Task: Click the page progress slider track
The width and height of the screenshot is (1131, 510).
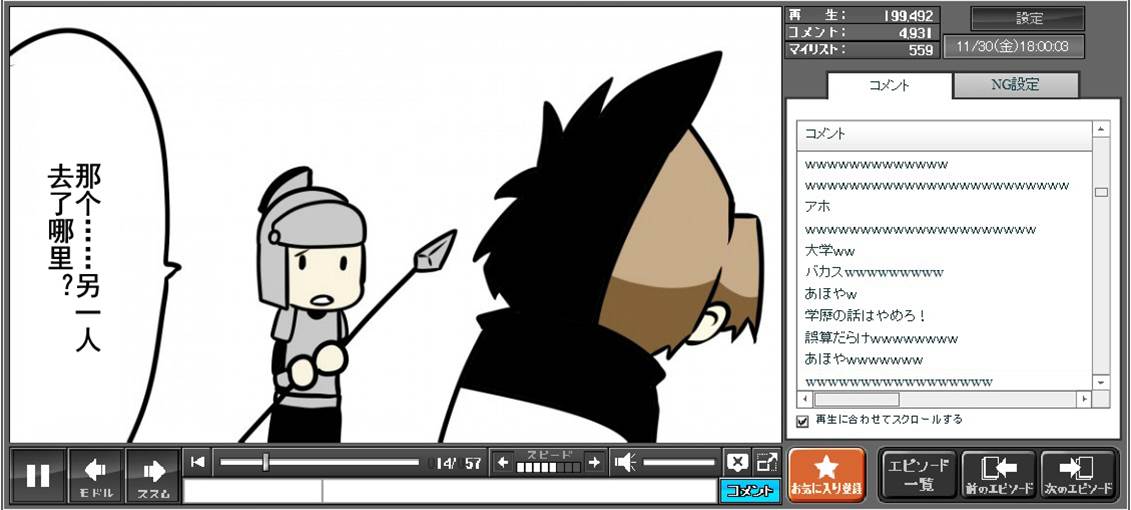Action: (340, 462)
